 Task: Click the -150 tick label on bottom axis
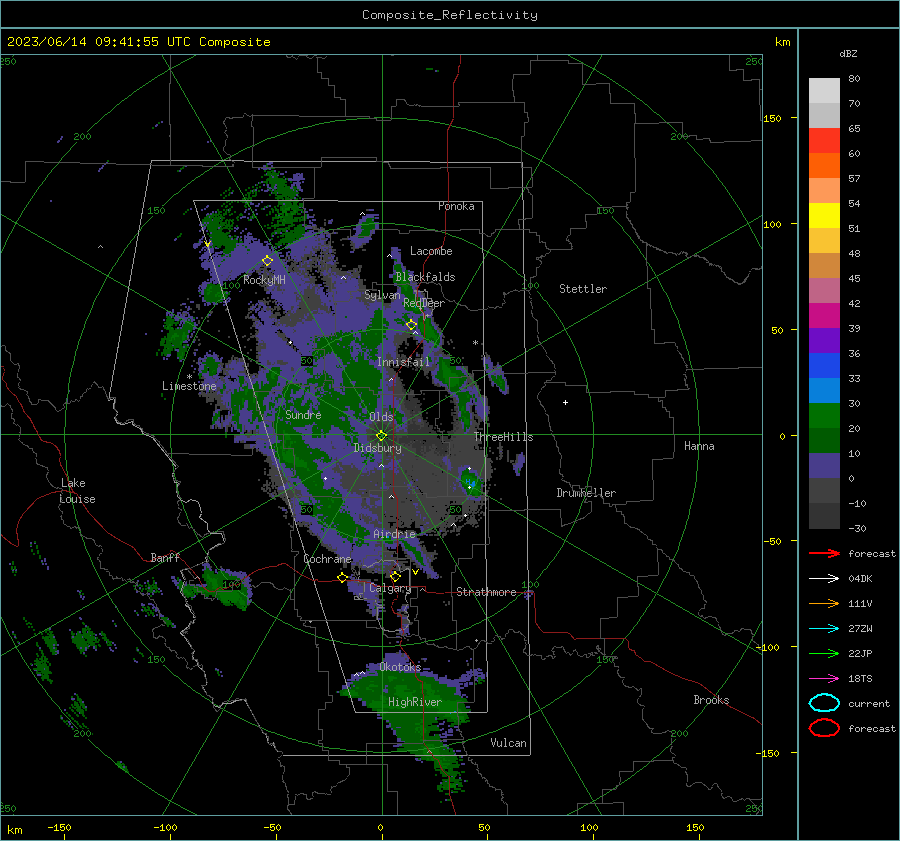click(x=59, y=827)
